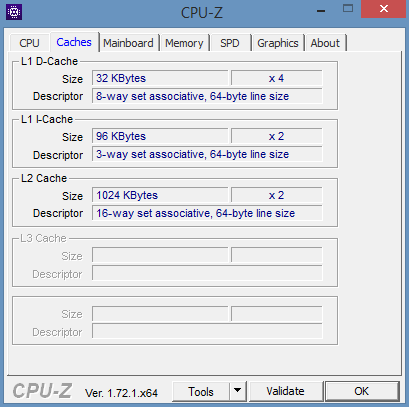Click the Tools button
The image size is (409, 407).
click(x=201, y=391)
